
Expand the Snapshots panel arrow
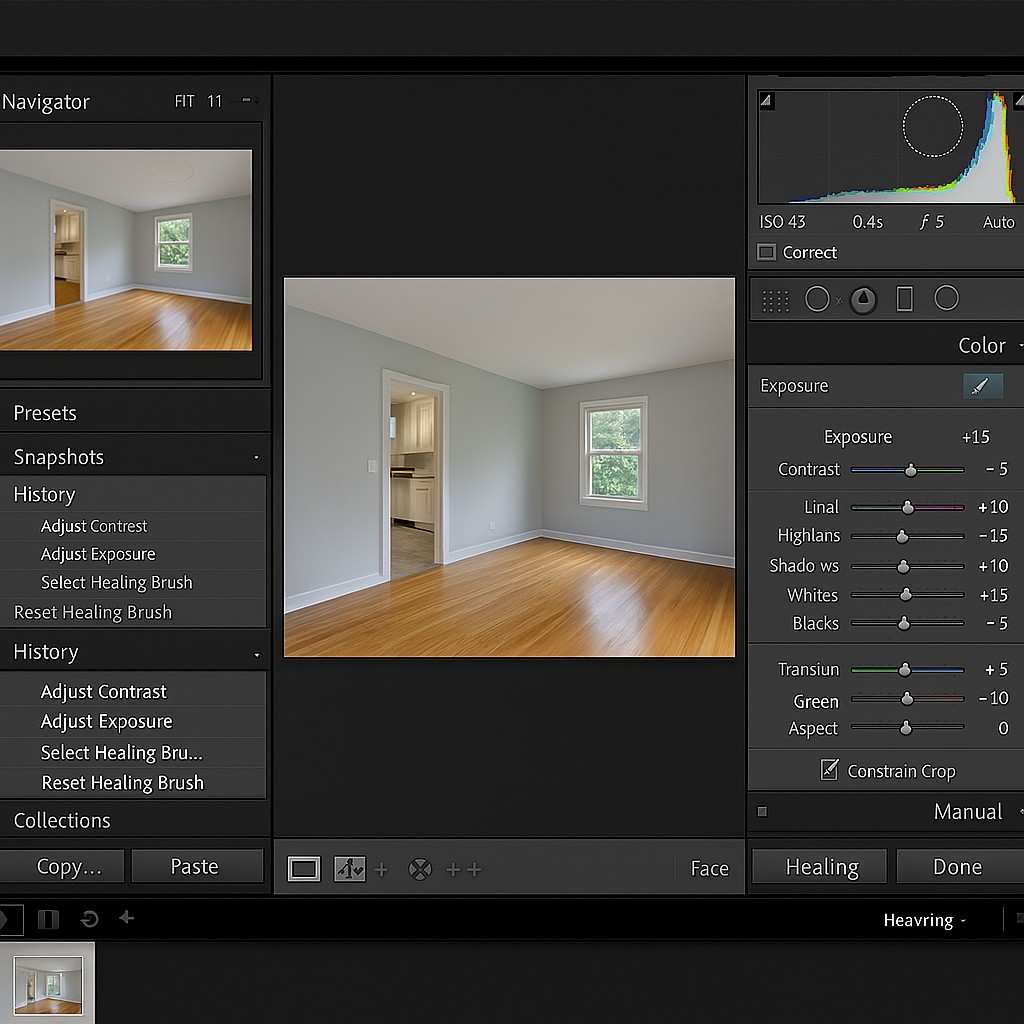(256, 458)
